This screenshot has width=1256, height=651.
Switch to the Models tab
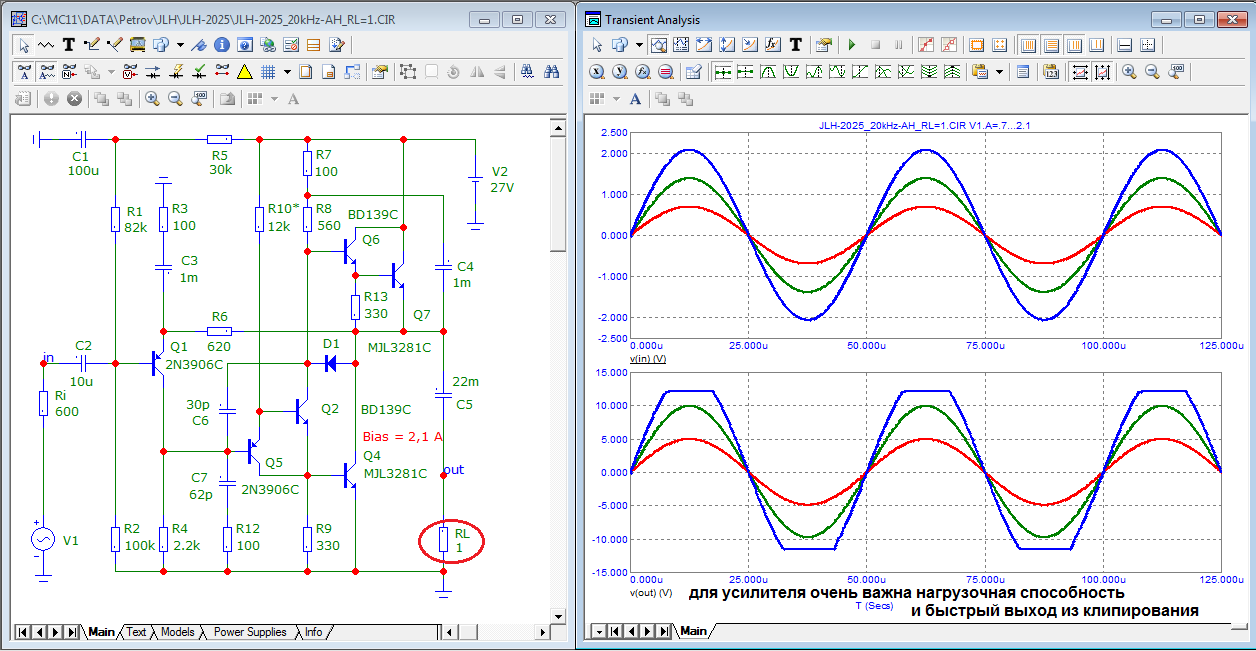177,632
